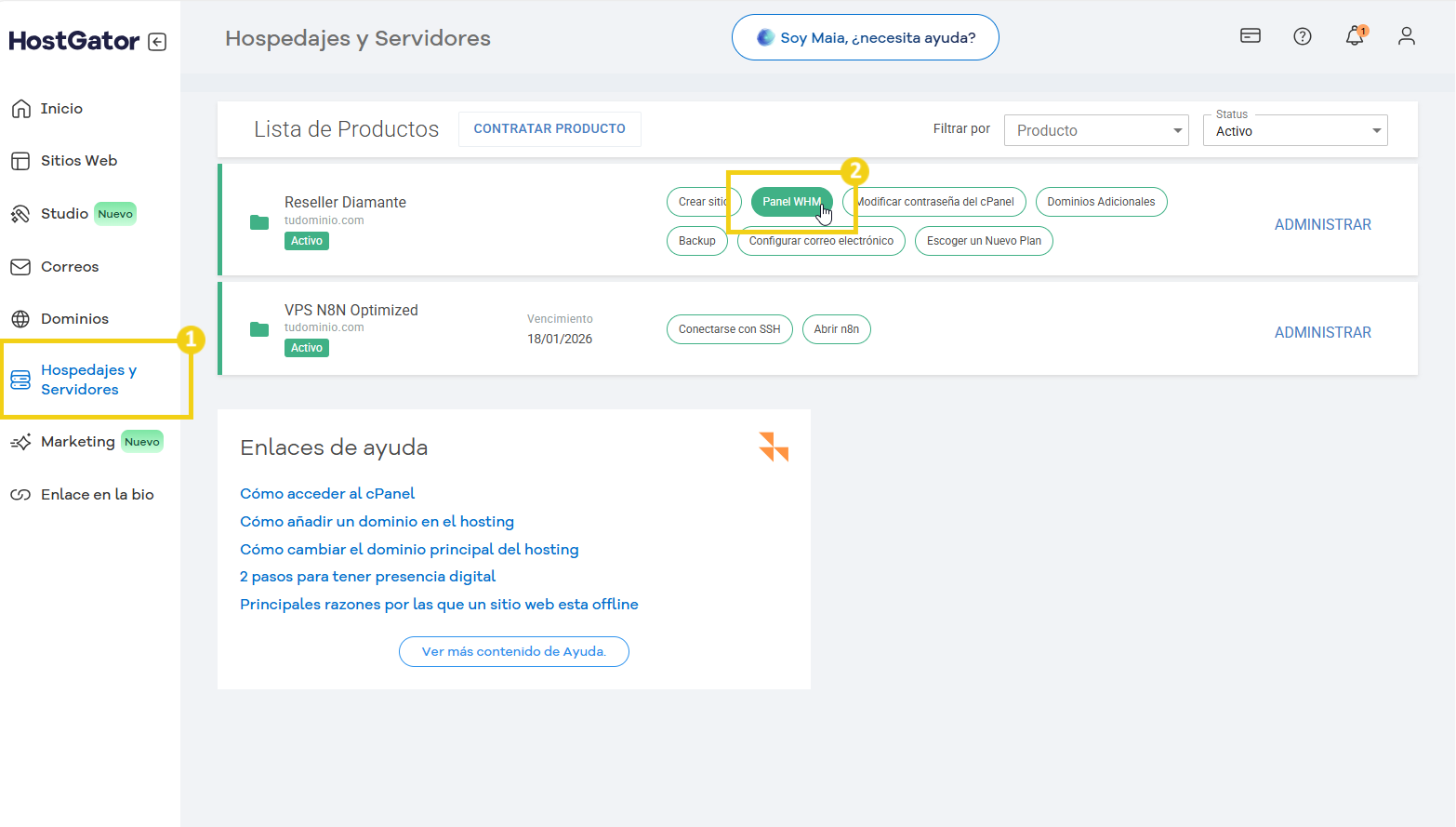Click the folder icon of Reseller Diamante
This screenshot has width=1456, height=827.
click(259, 221)
